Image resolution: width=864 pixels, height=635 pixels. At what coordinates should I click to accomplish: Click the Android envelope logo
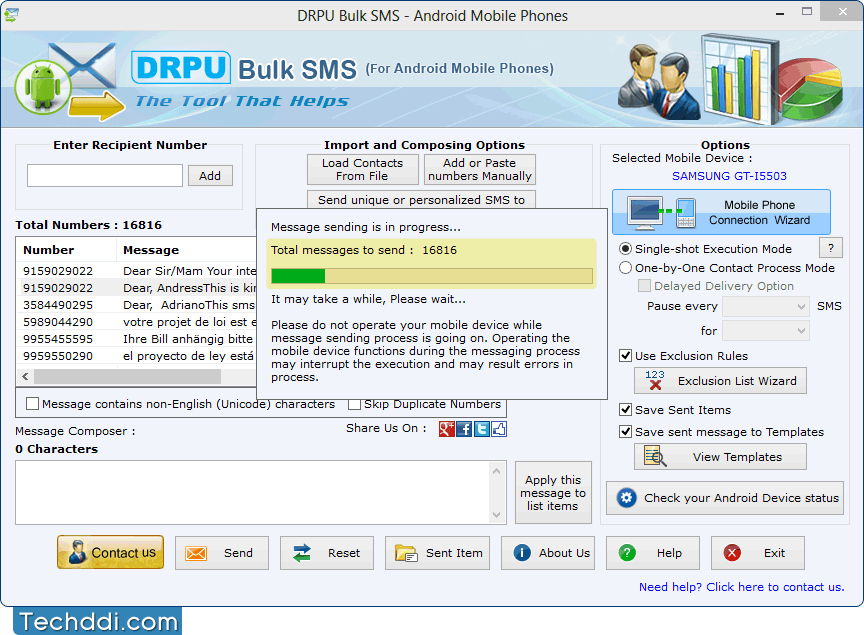69,82
